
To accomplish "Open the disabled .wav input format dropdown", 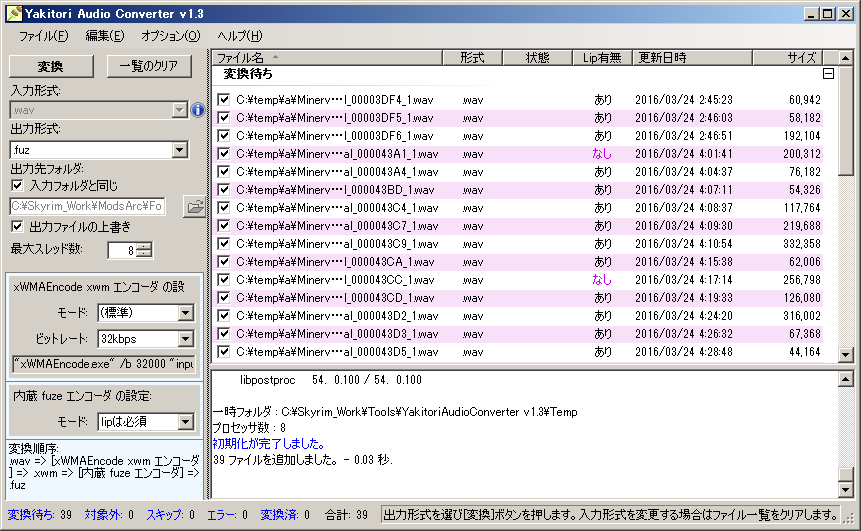I will (180, 110).
